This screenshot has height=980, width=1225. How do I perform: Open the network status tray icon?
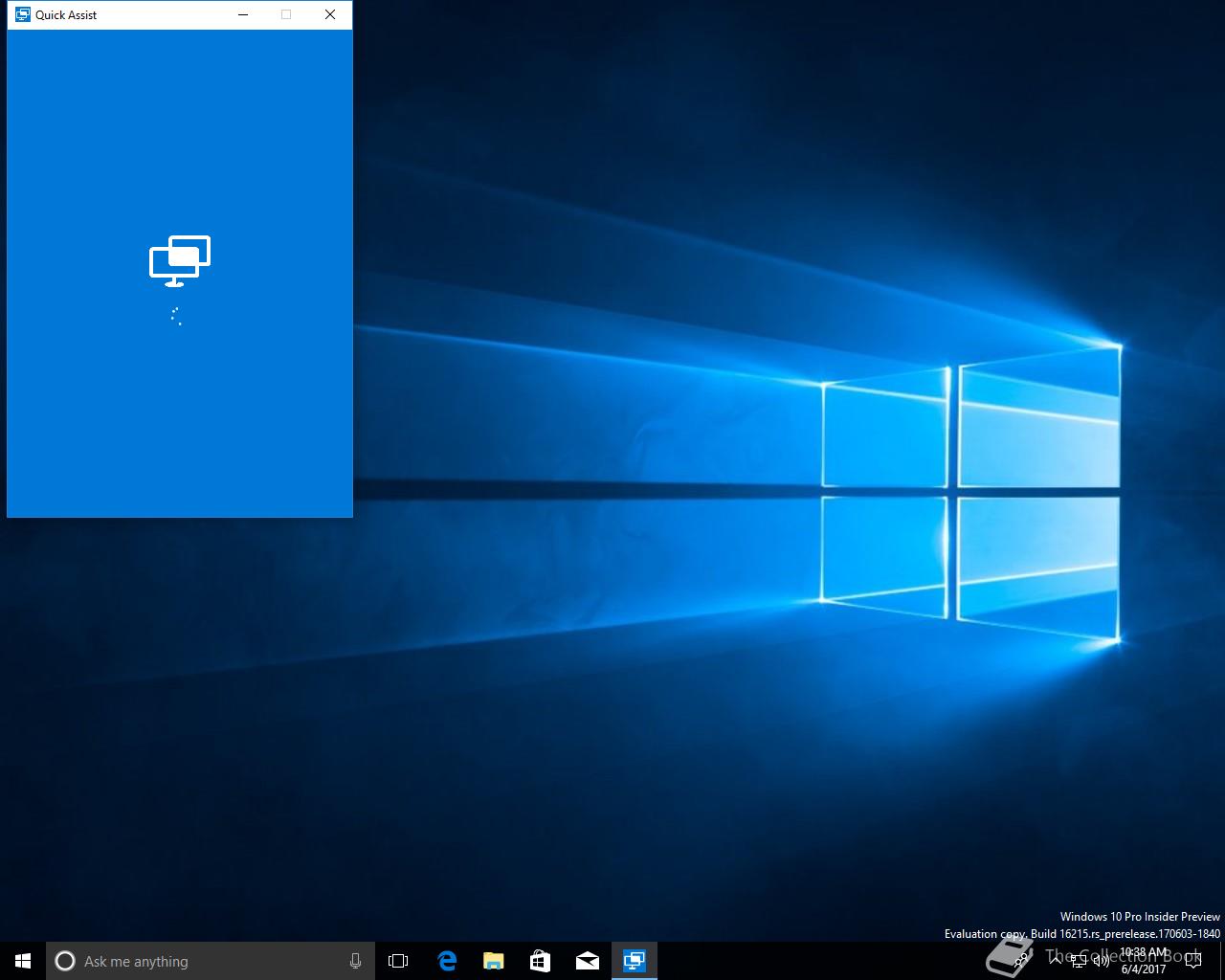point(1079,961)
